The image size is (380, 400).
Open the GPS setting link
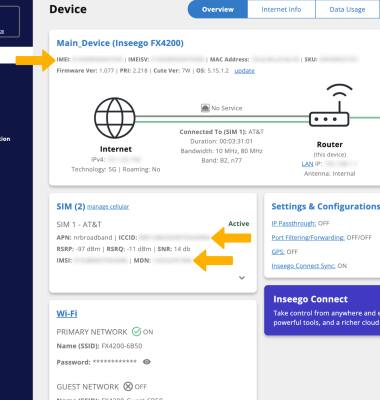(x=278, y=252)
